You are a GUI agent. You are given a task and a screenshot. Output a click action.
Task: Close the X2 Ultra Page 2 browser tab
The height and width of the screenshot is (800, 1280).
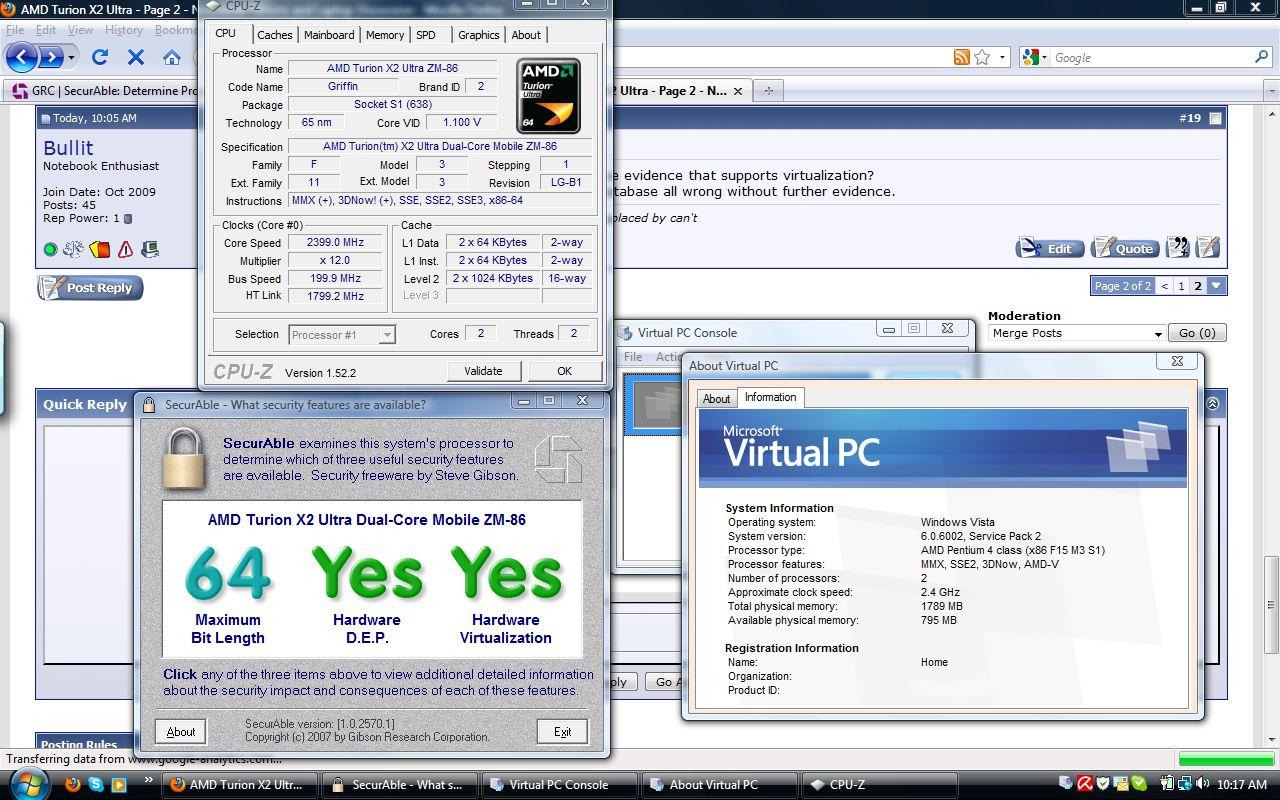click(x=738, y=90)
